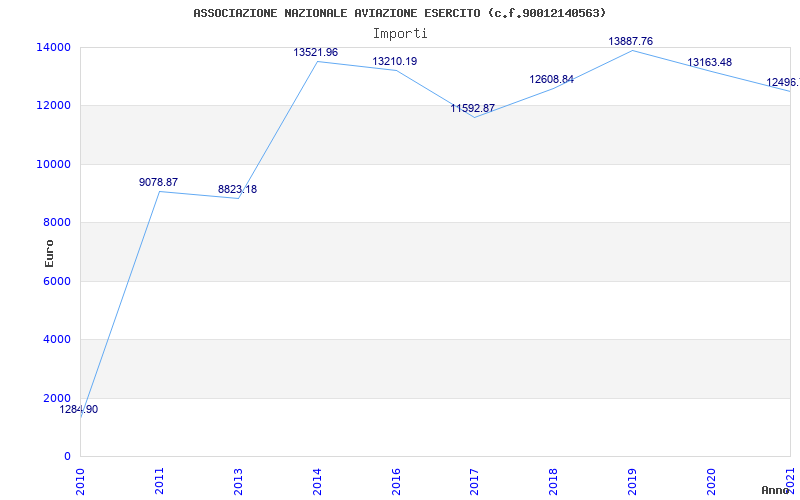Click the x-axis year 2011
This screenshot has height=500, width=800.
(159, 481)
